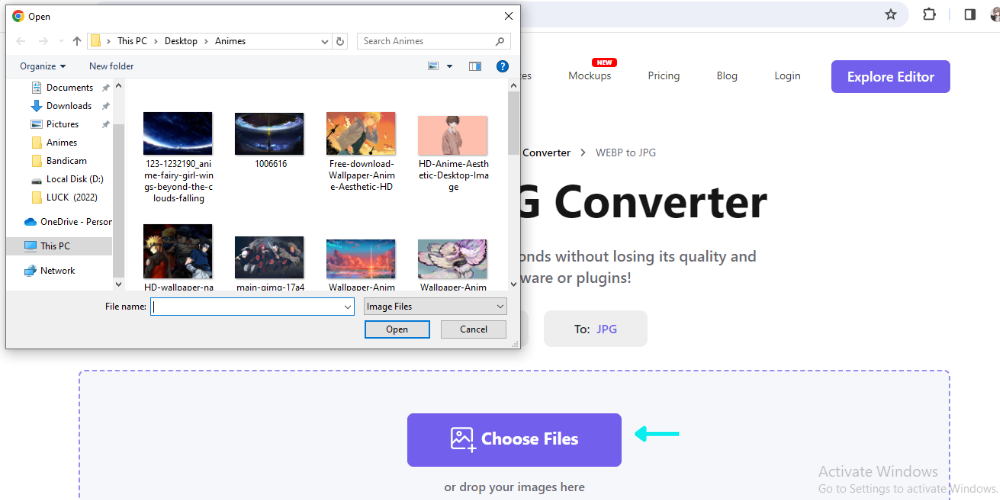Click the address bar folder icon
This screenshot has height=500, width=1000.
pyautogui.click(x=96, y=41)
